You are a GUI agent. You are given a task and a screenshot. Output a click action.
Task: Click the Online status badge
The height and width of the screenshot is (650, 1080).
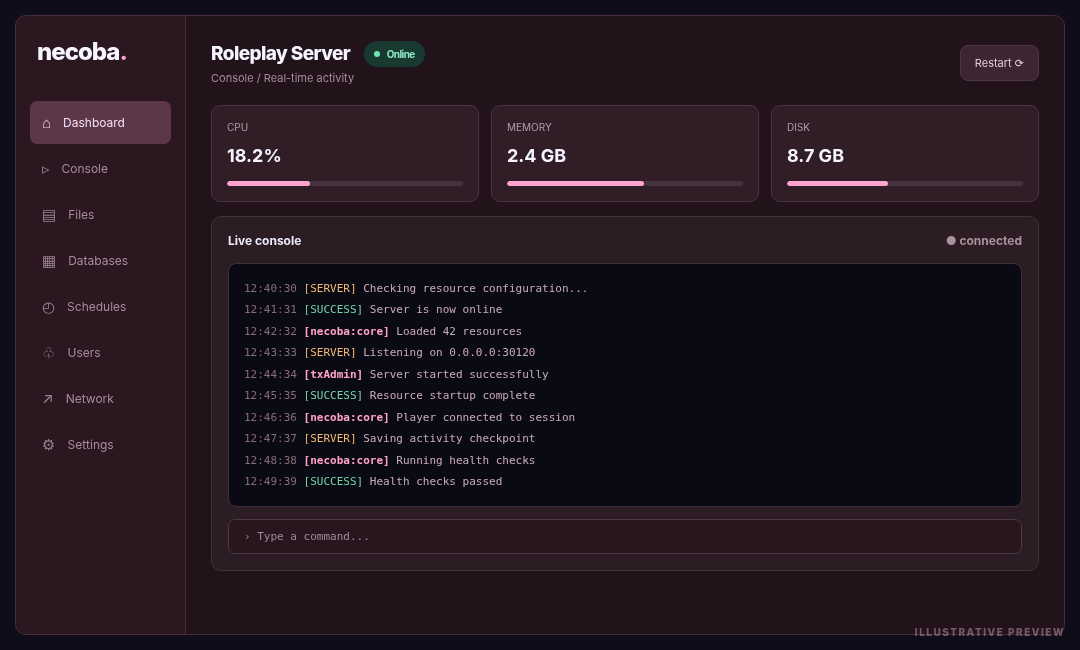click(x=394, y=54)
